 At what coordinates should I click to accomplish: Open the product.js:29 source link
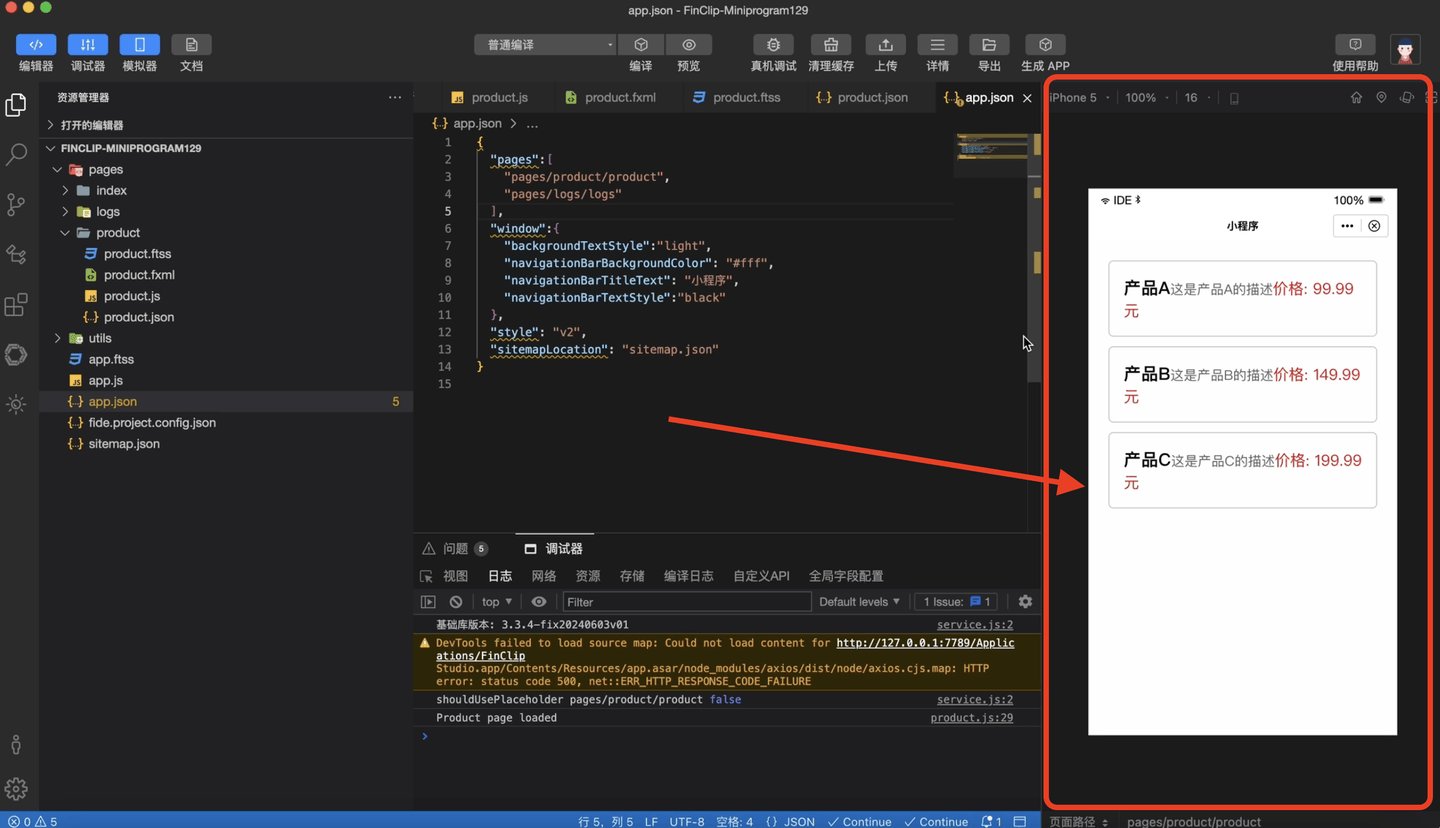tap(971, 718)
